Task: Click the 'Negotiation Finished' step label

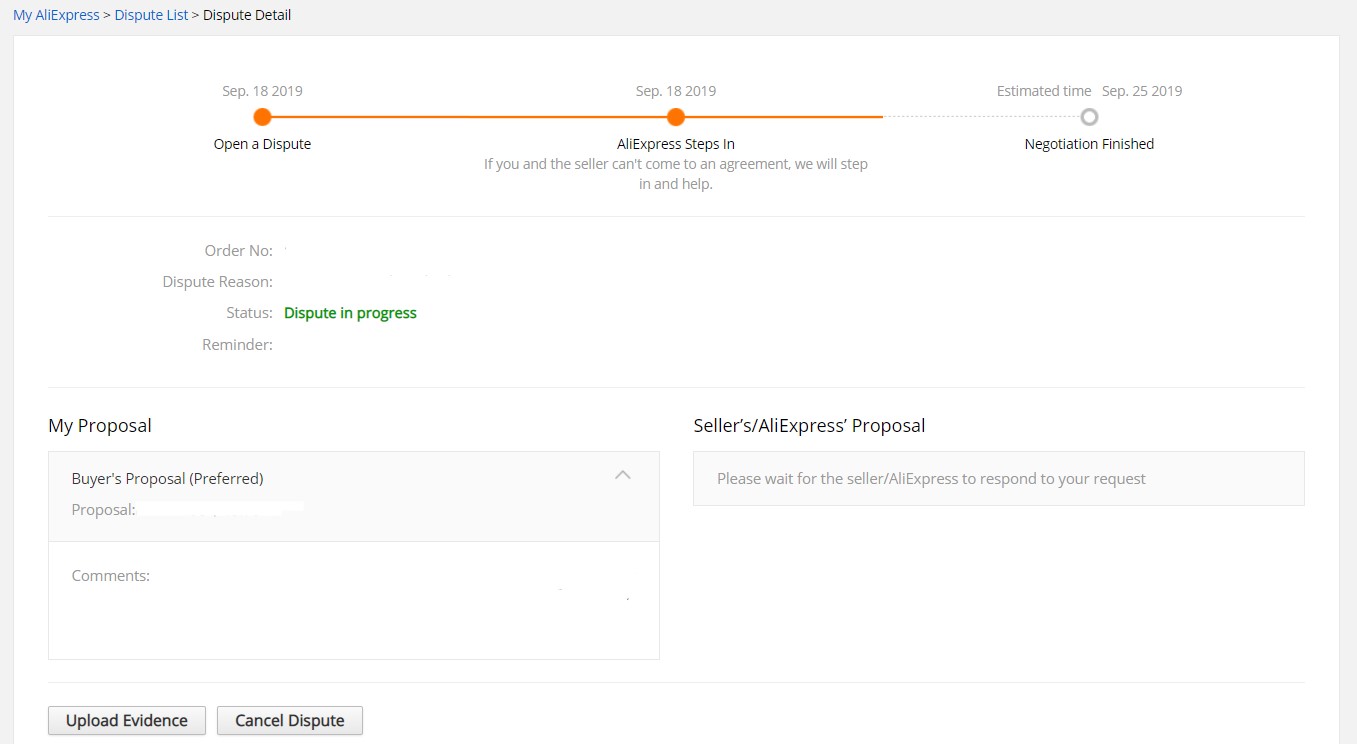Action: (1089, 144)
